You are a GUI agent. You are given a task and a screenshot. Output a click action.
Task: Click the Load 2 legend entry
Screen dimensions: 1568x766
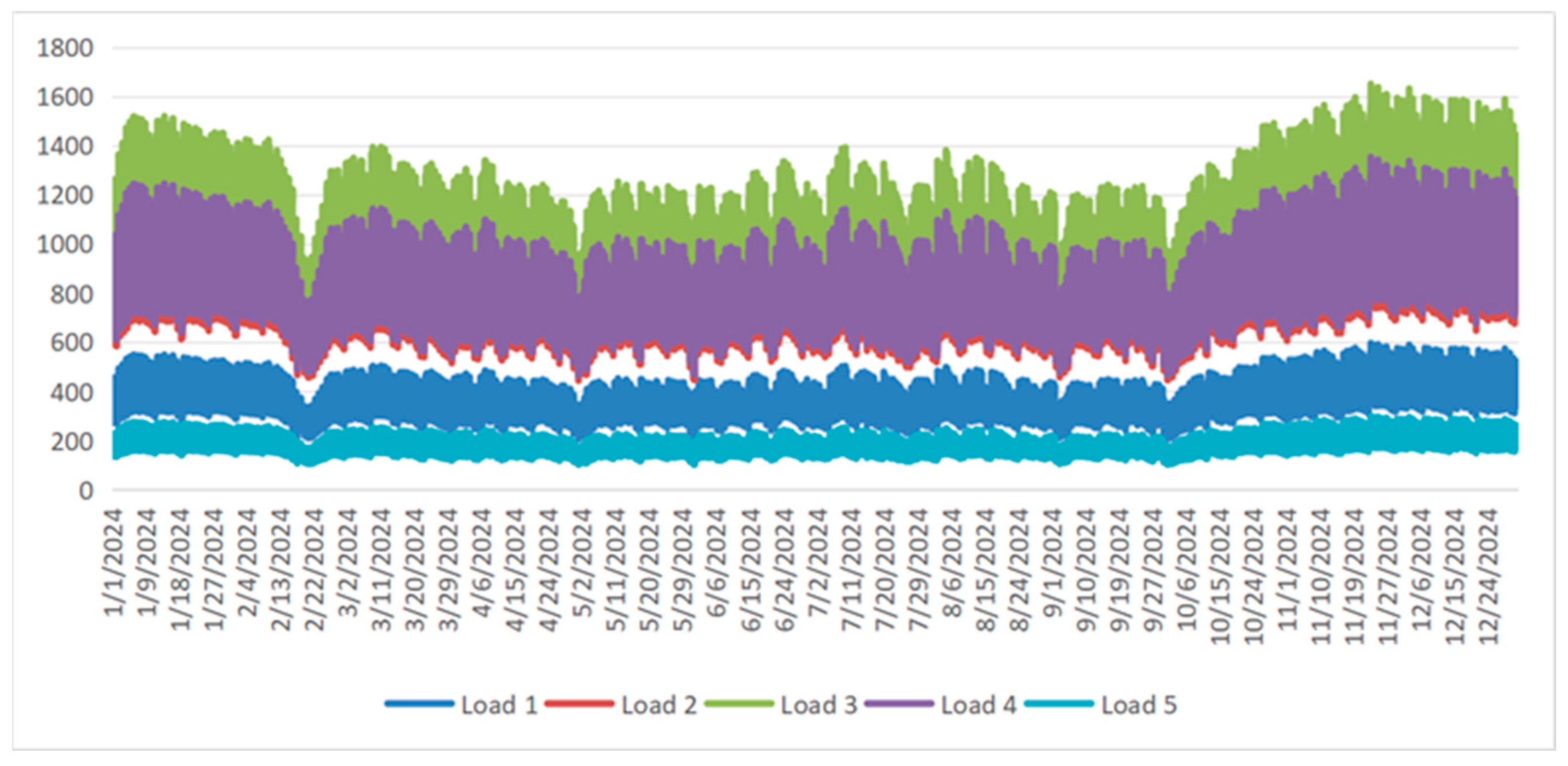point(659,705)
